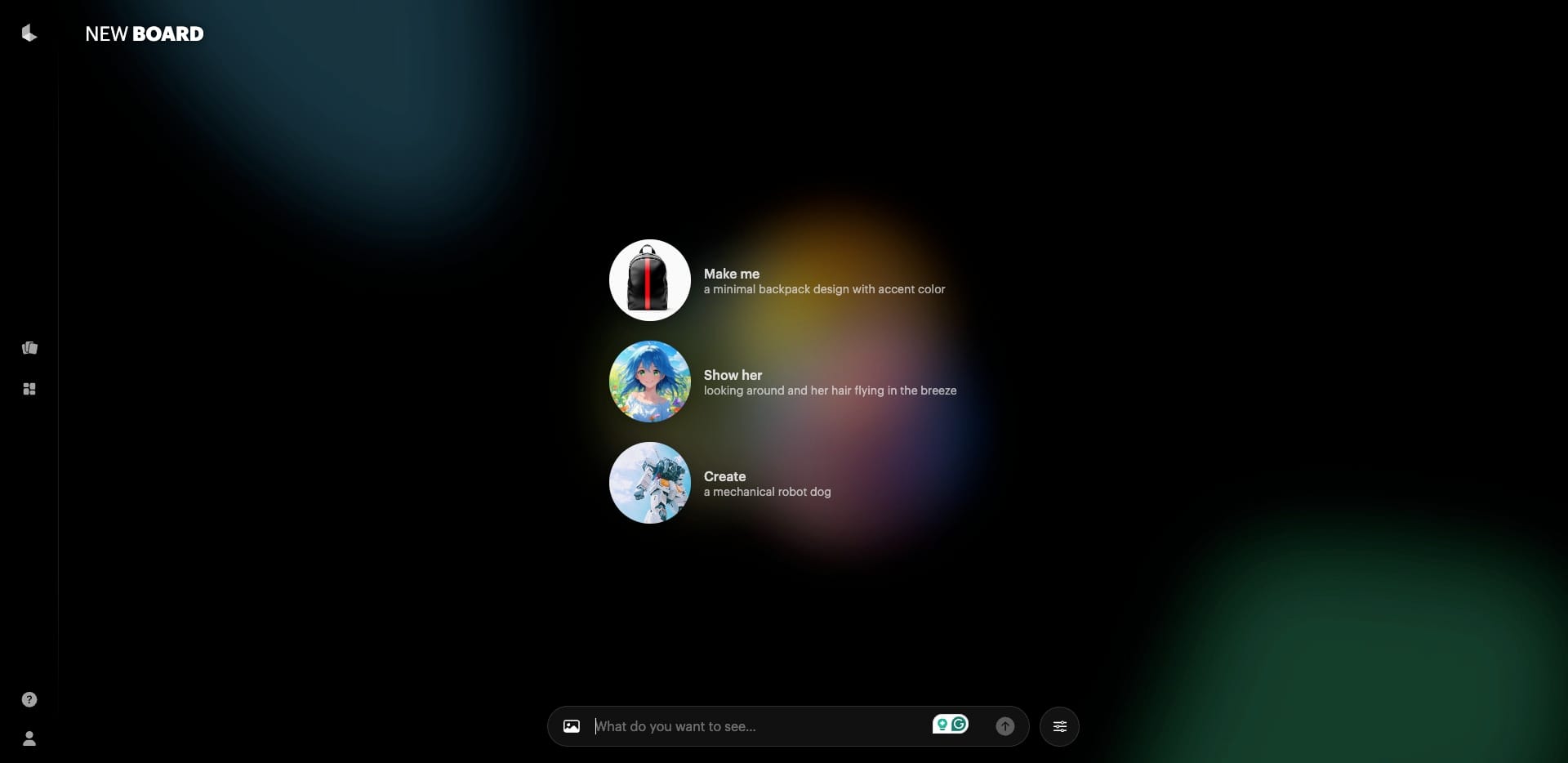
Task: Select the blue-haired anime girl thumbnail
Action: (x=650, y=381)
